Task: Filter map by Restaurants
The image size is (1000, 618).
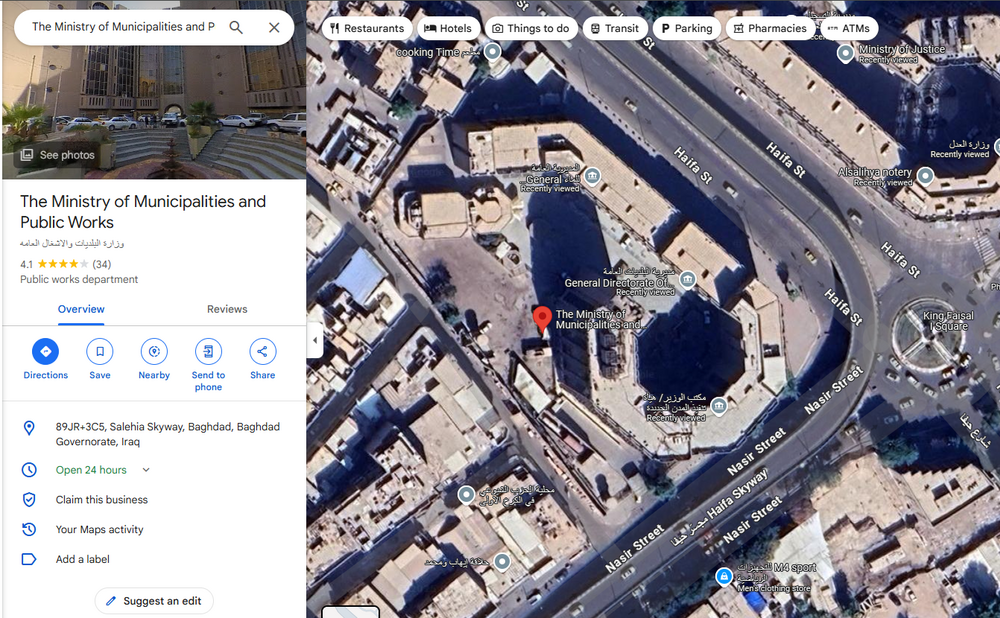Action: tap(367, 28)
